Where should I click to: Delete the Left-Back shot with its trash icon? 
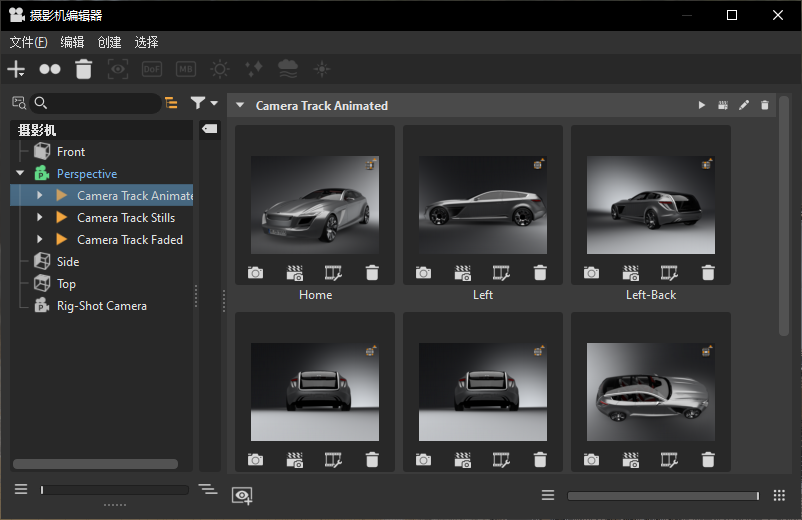pos(708,273)
